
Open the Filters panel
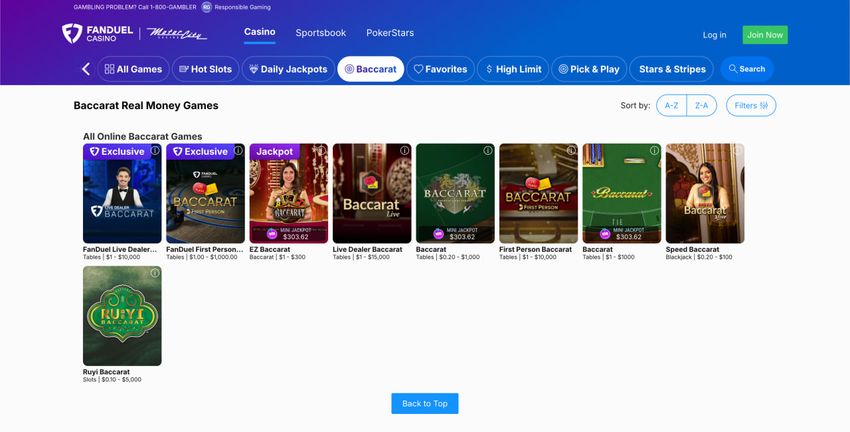pyautogui.click(x=751, y=106)
